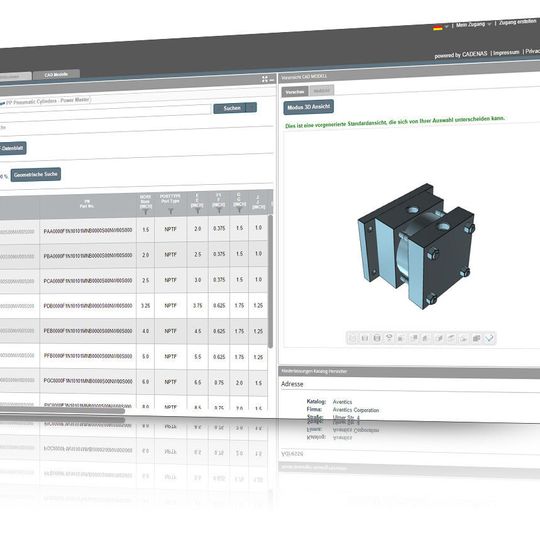The width and height of the screenshot is (540, 540).
Task: Switch to the CAD Modelle tab
Action: [x=56, y=74]
